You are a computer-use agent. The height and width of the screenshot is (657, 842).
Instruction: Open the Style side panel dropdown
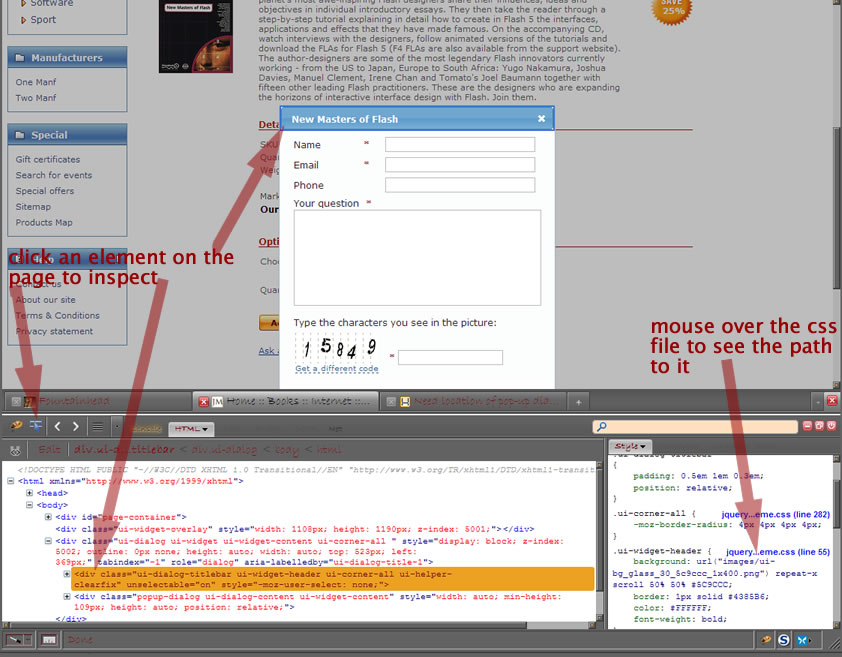[630, 446]
